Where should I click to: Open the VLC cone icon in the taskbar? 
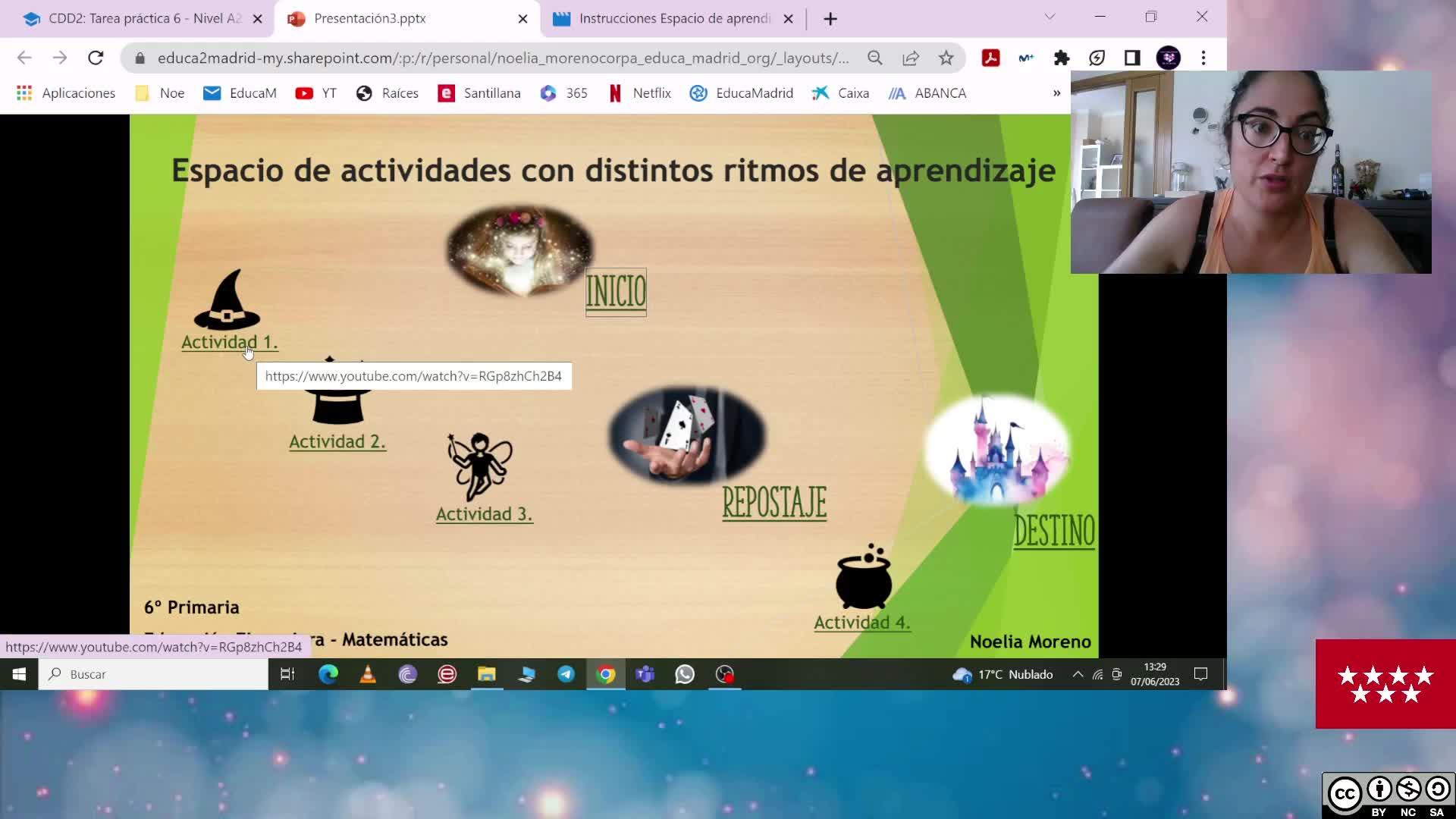tap(368, 674)
